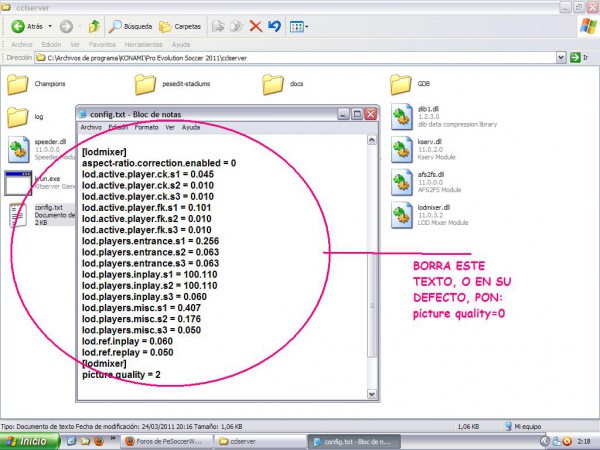Image resolution: width=600 pixels, height=450 pixels.
Task: Click the Move To toolbar icon
Action: [x=218, y=26]
